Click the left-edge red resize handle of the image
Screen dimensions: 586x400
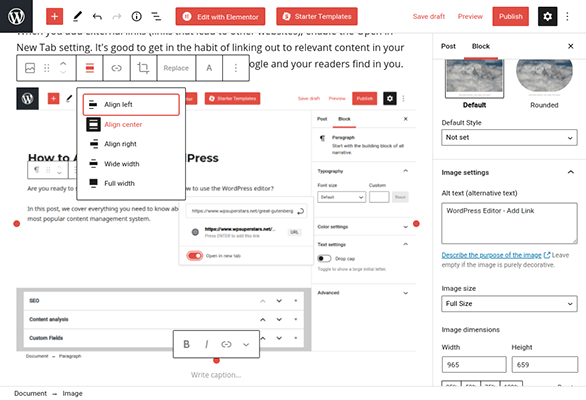16,224
